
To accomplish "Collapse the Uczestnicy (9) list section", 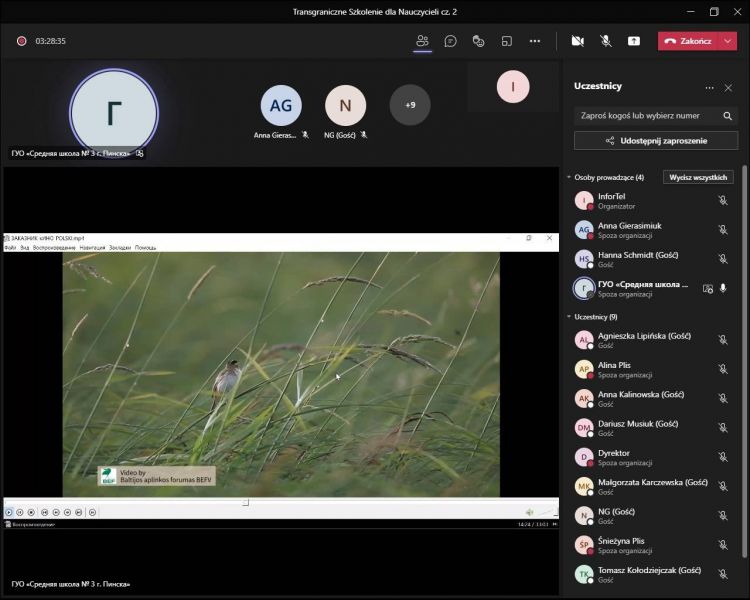I will (569, 317).
